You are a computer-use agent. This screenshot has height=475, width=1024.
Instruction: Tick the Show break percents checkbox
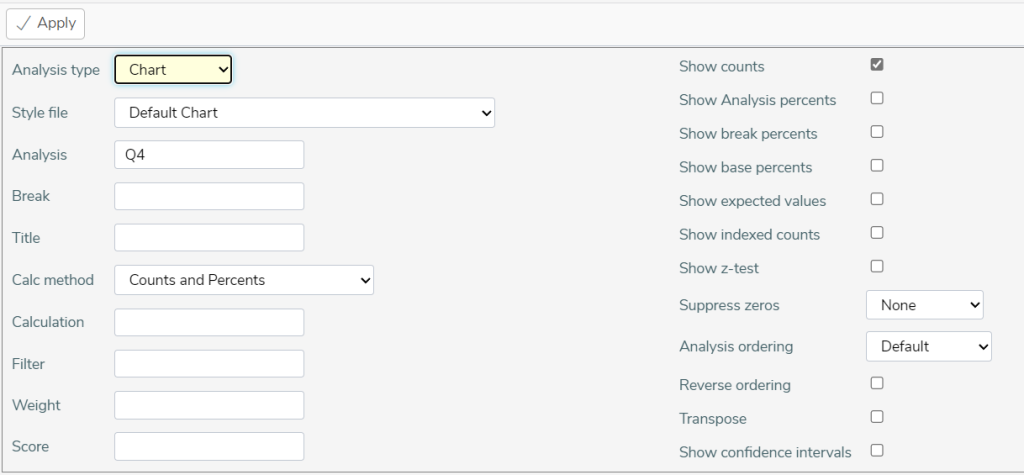point(877,132)
